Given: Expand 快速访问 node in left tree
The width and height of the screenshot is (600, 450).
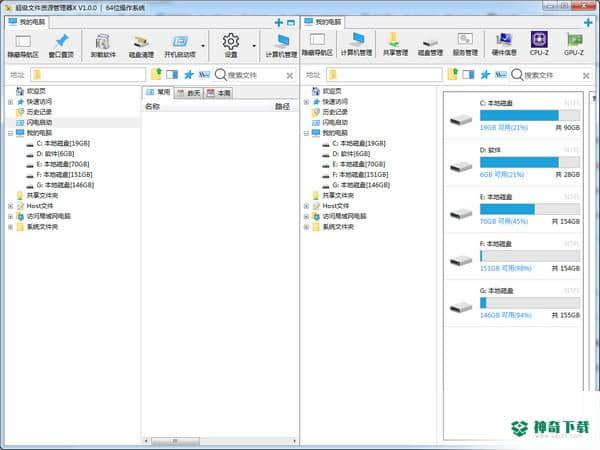Looking at the screenshot, I should point(10,102).
